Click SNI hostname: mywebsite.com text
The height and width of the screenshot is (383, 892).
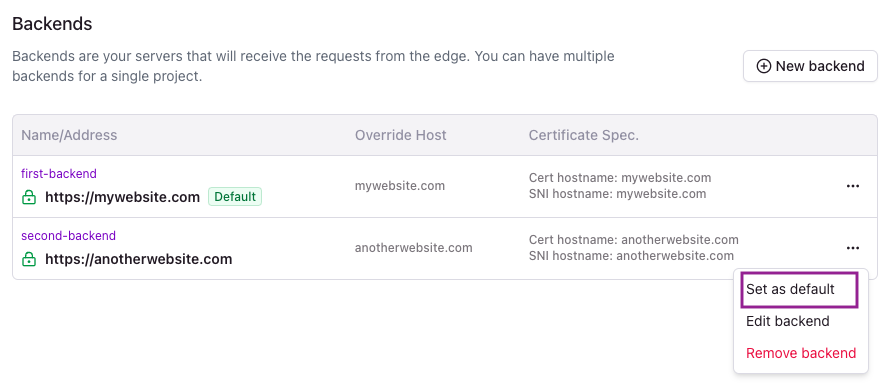[617, 193]
